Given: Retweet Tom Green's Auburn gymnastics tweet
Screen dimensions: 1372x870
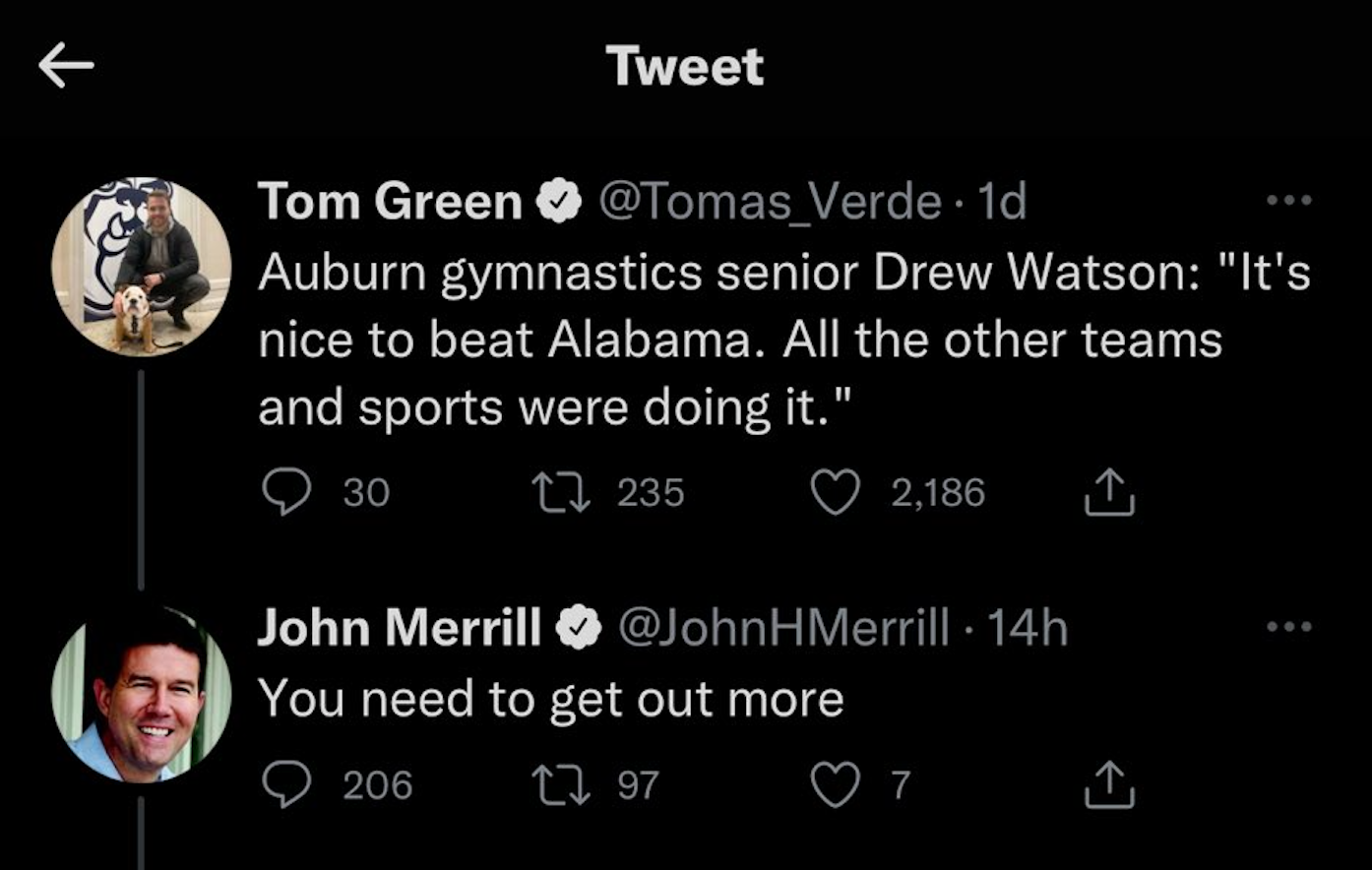Looking at the screenshot, I should tap(561, 492).
